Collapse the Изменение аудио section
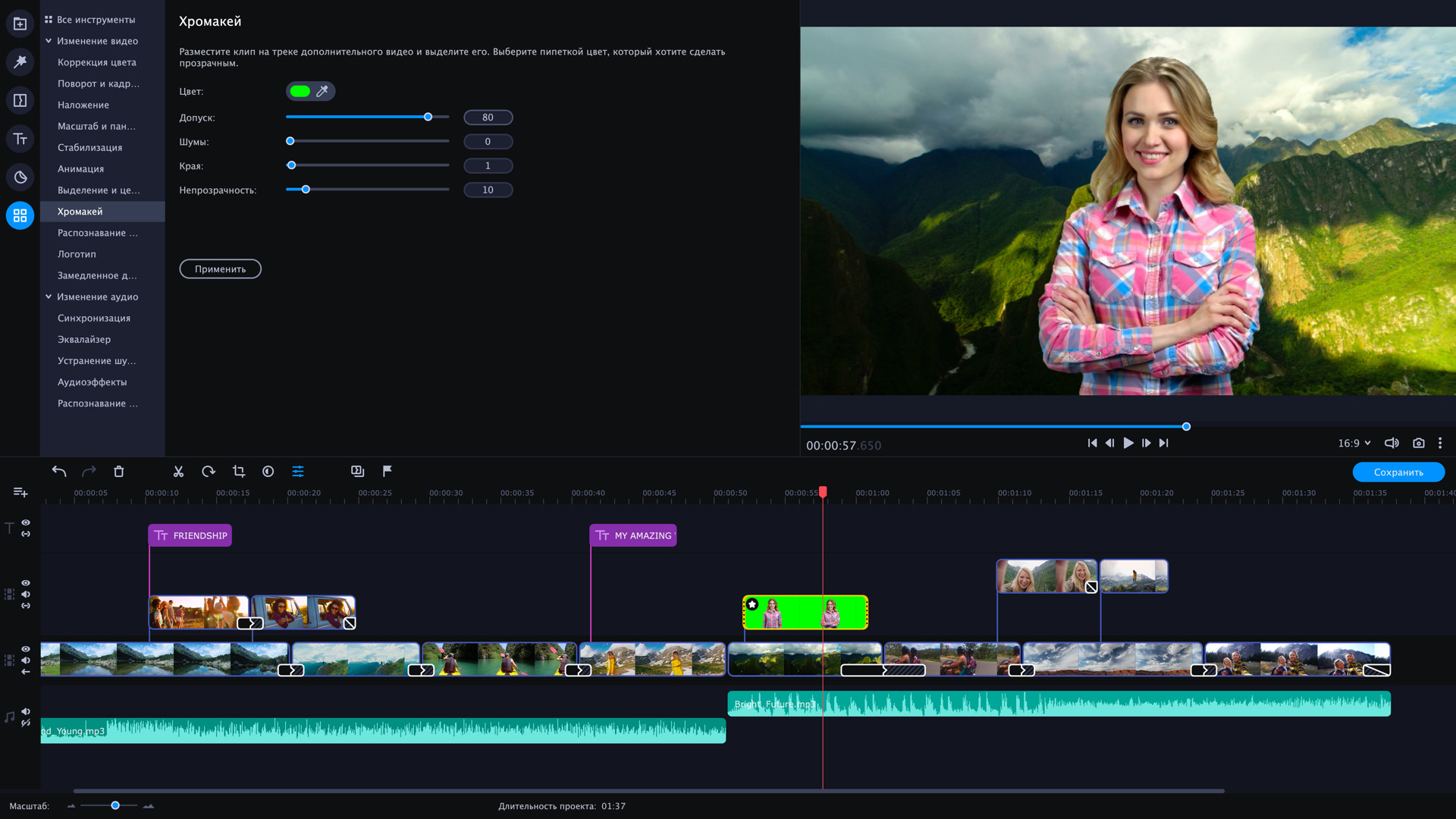Viewport: 1456px width, 819px height. (49, 297)
